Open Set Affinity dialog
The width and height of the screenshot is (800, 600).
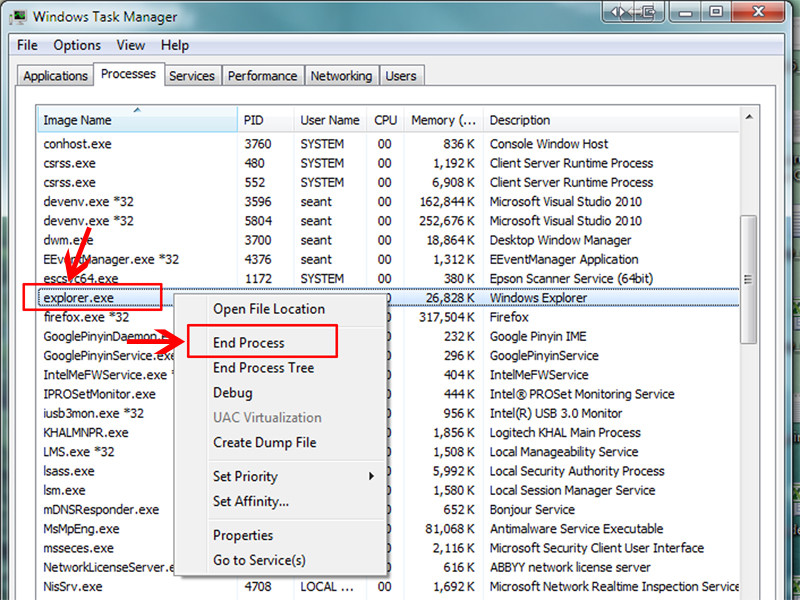251,501
